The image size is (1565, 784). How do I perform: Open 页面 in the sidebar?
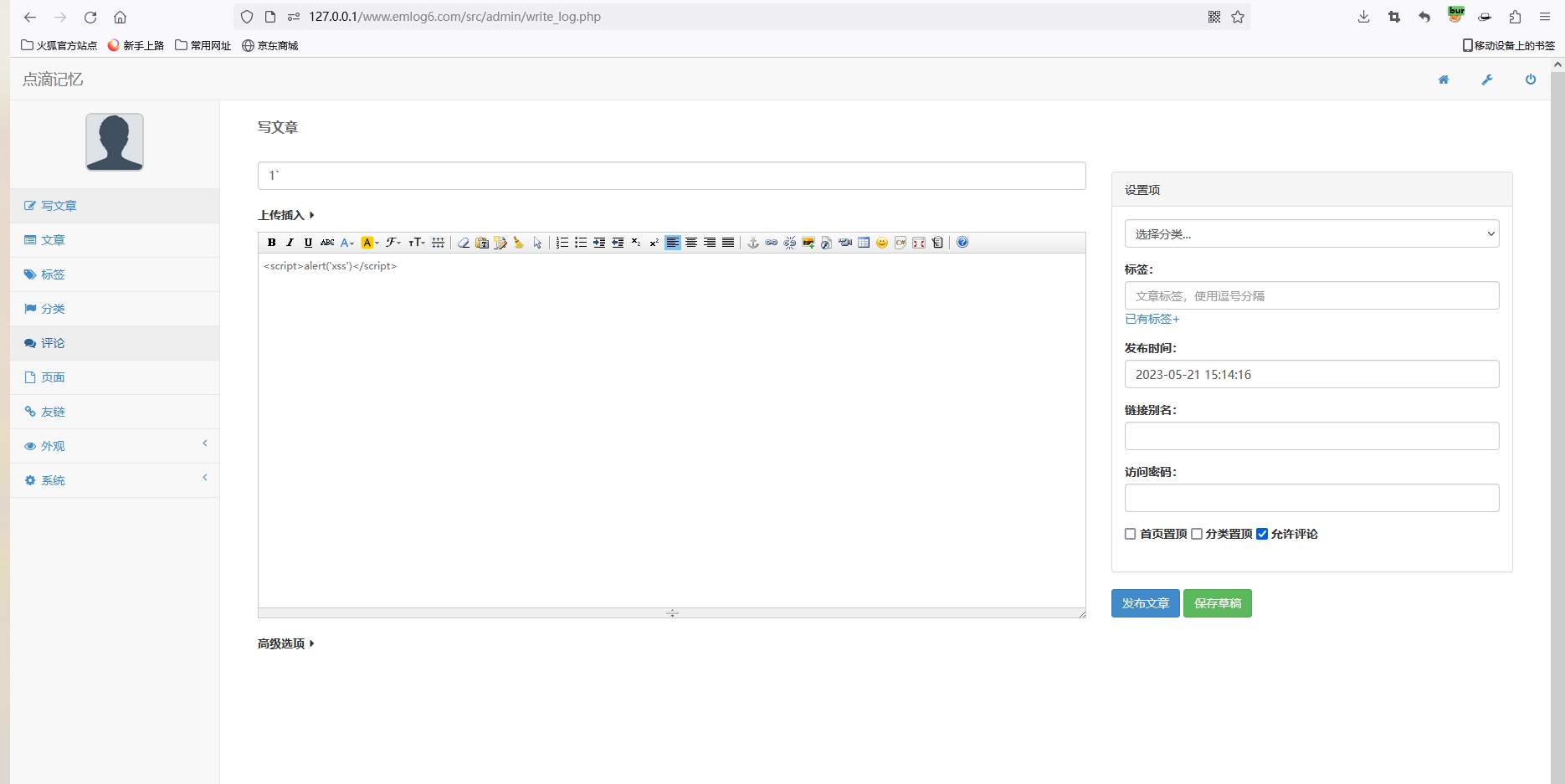(115, 377)
